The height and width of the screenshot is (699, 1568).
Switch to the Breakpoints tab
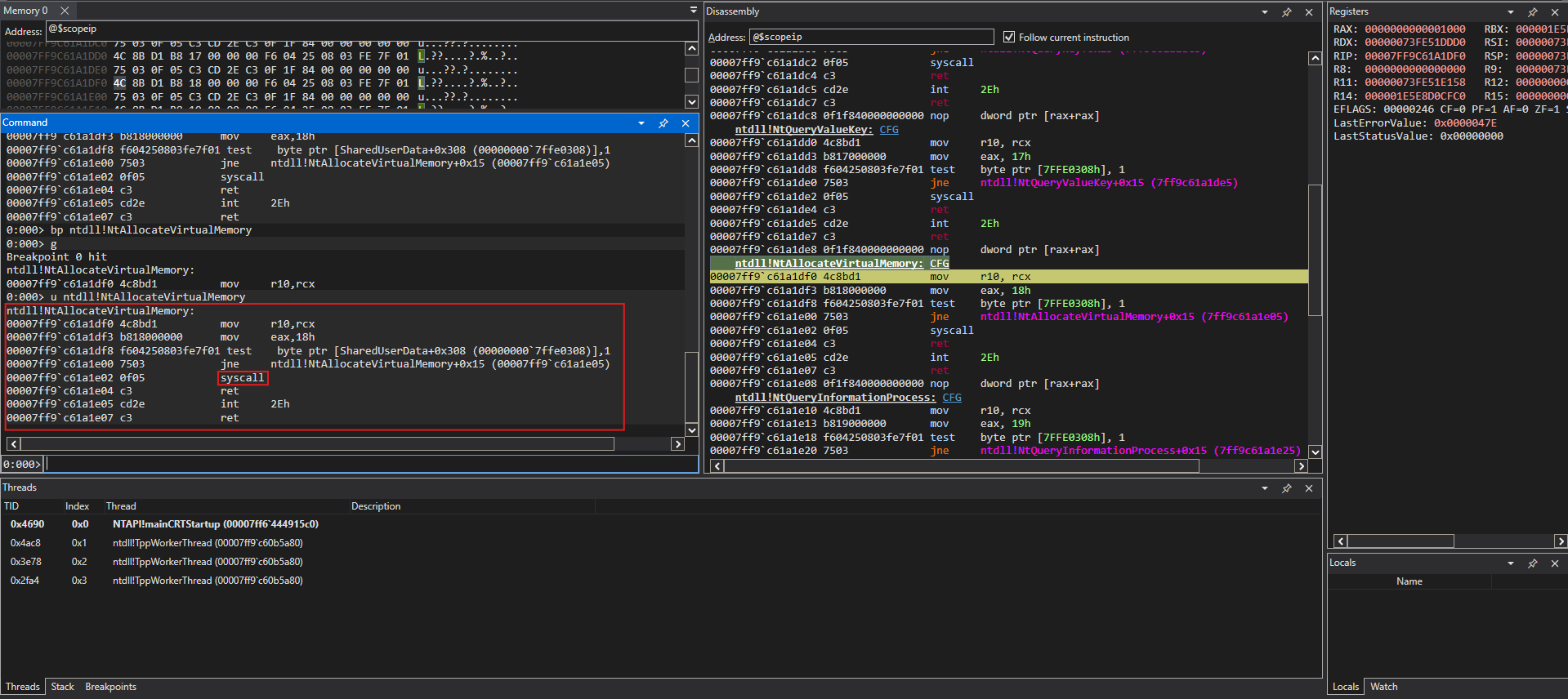110,687
